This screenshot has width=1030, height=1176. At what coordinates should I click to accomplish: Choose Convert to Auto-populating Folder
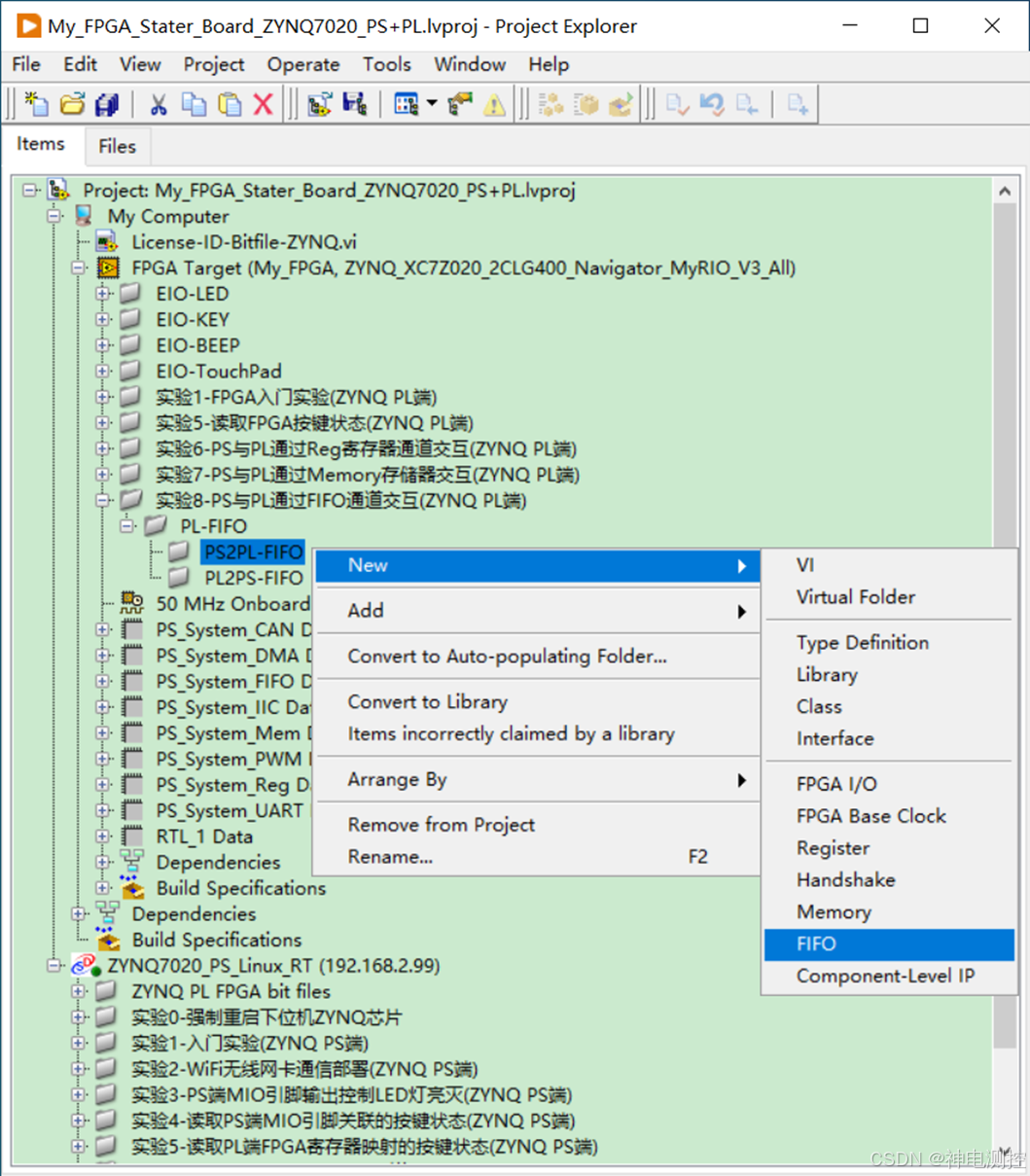537,656
